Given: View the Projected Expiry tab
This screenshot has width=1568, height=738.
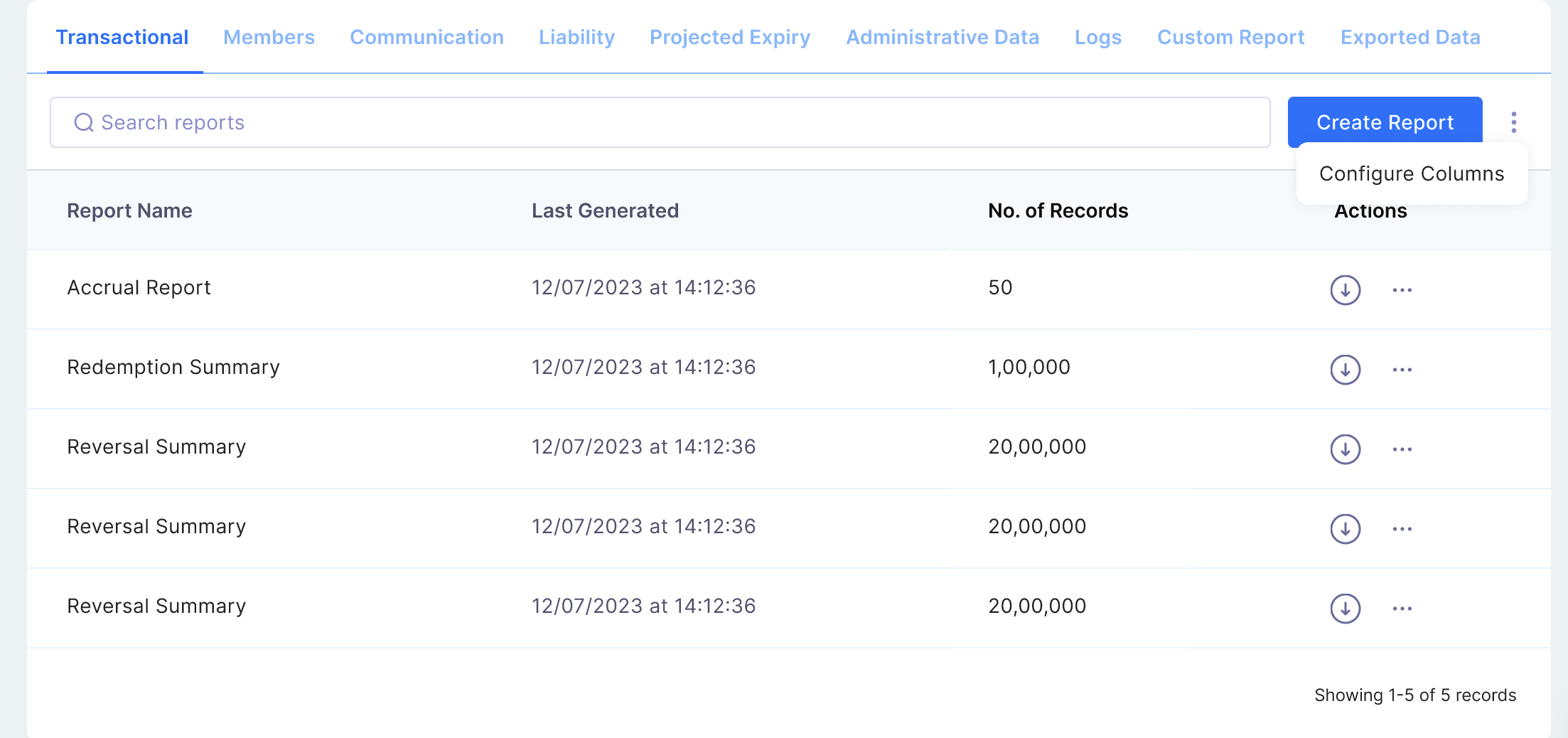Looking at the screenshot, I should [x=730, y=37].
